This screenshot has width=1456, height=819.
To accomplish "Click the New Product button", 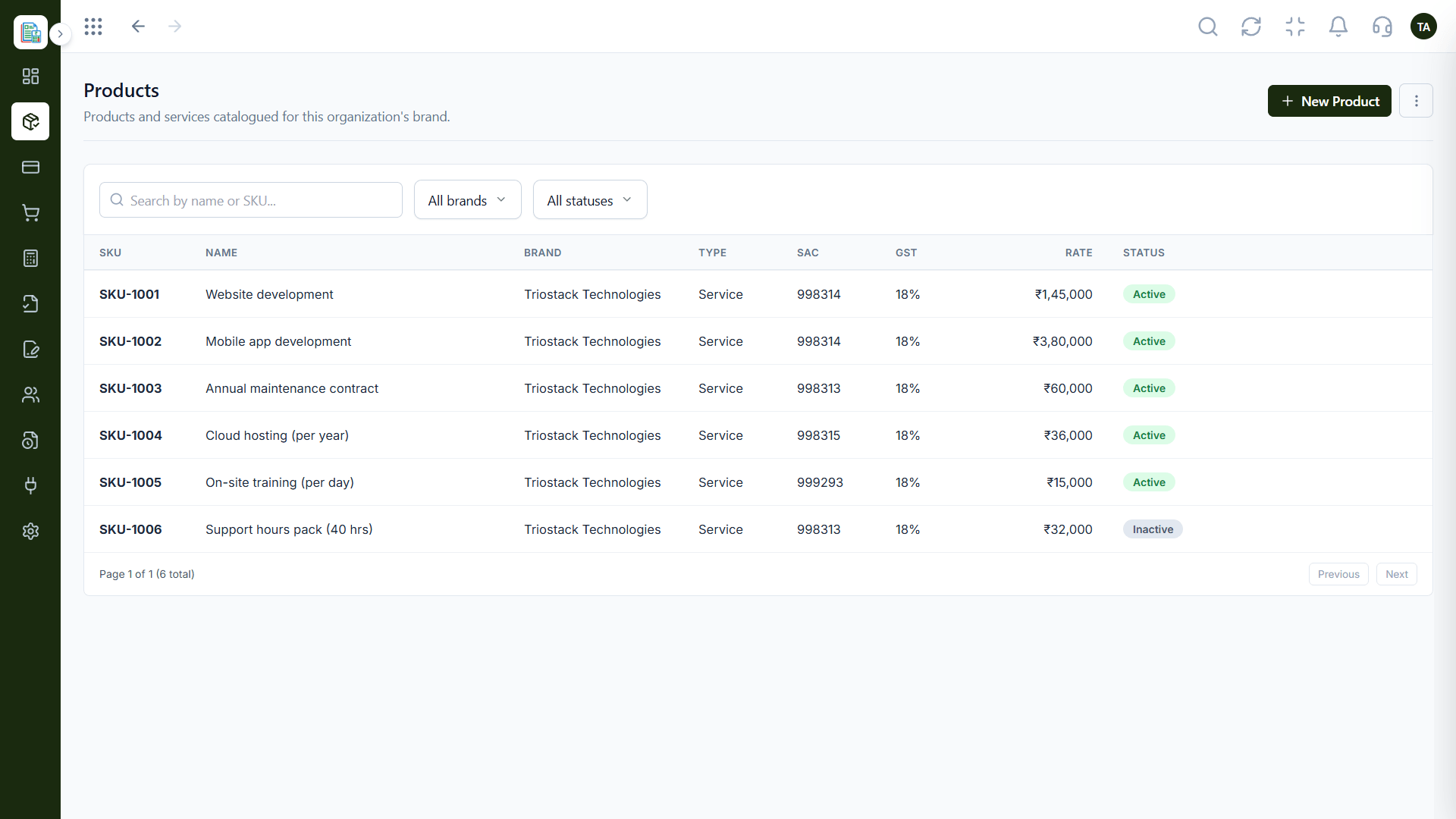I will [1329, 101].
